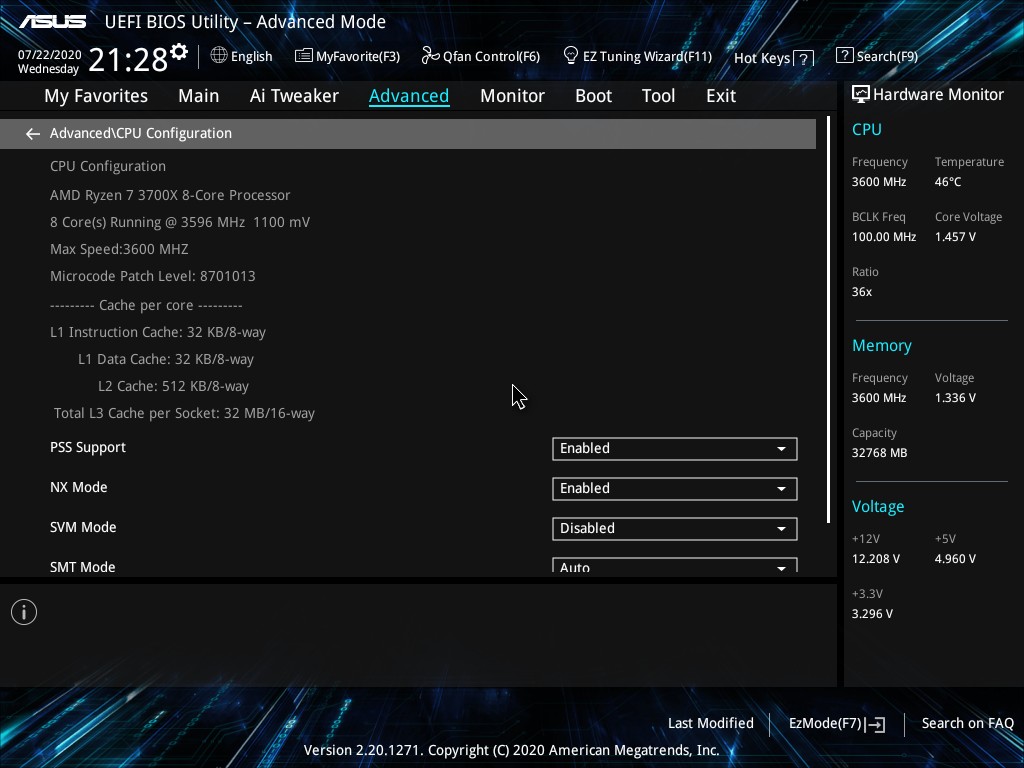Open Qfan Control(F6) fan tool

click(x=480, y=56)
